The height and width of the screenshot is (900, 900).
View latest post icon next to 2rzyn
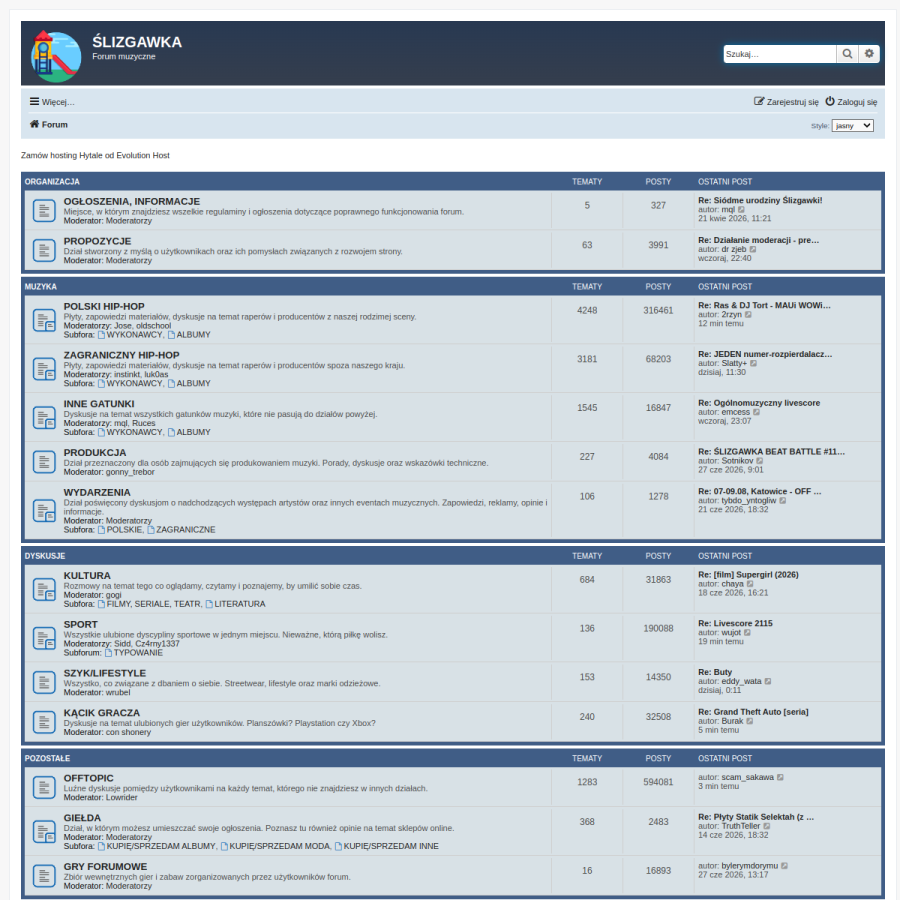coord(748,315)
